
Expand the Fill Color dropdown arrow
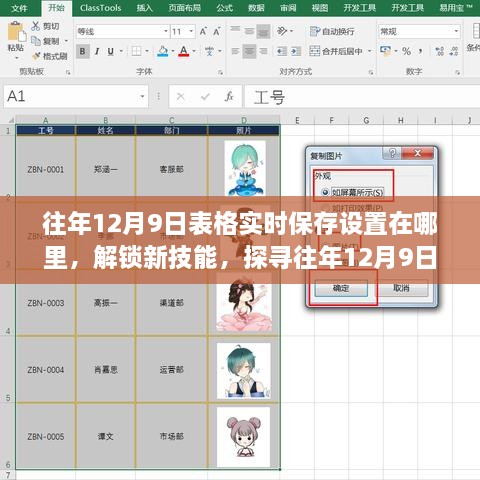(173, 51)
